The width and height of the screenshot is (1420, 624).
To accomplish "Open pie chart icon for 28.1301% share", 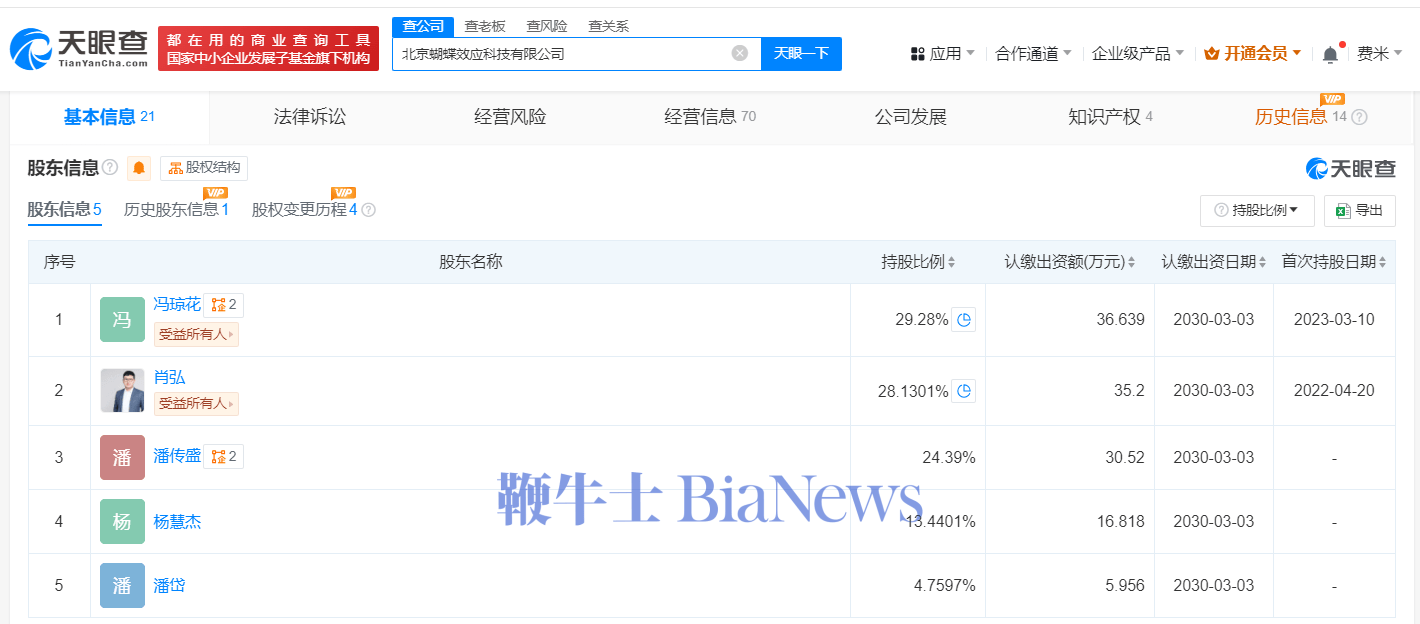I will 963,391.
